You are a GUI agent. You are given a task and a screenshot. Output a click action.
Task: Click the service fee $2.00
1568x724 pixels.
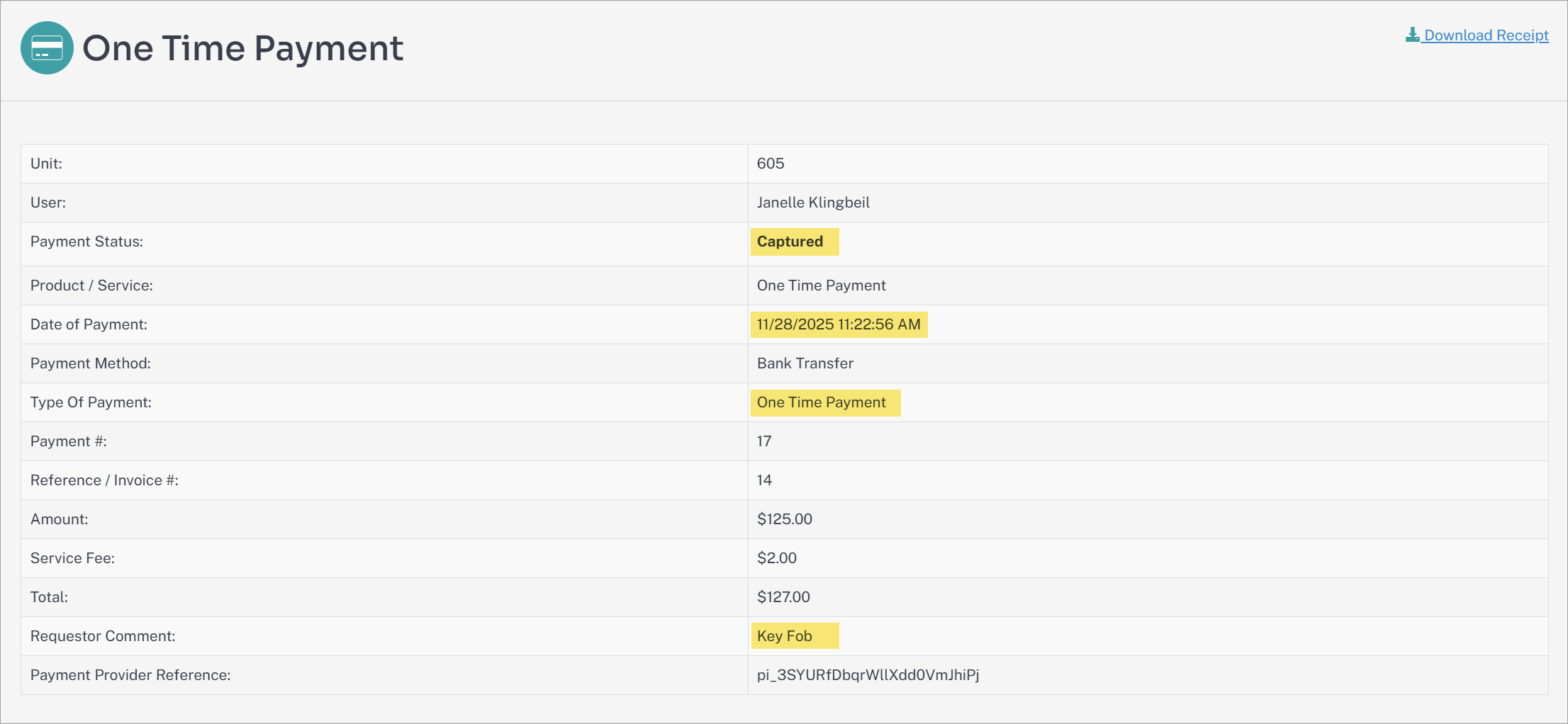777,558
